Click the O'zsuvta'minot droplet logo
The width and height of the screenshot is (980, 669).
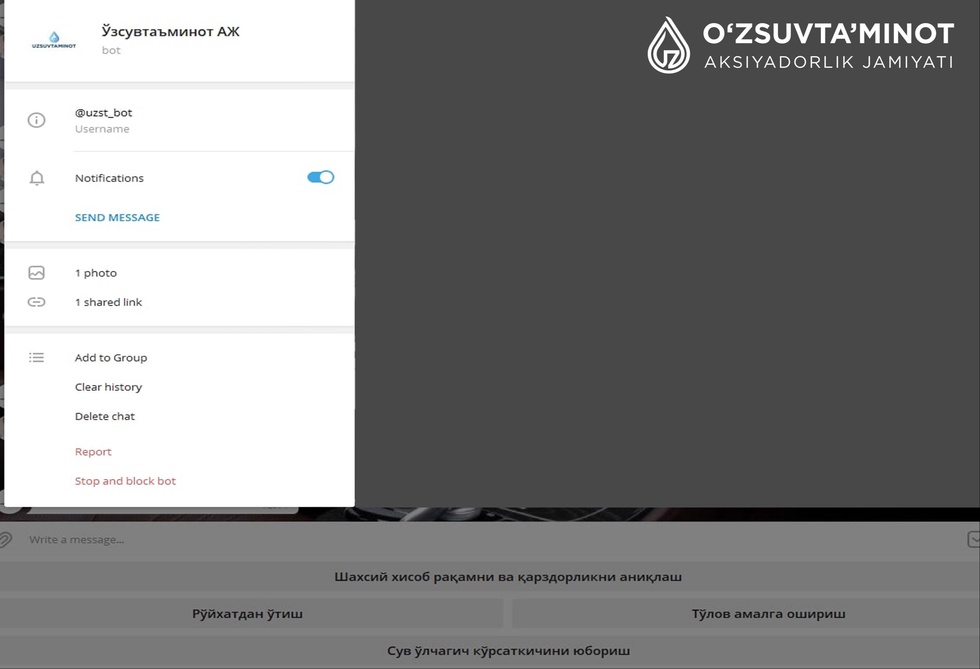(x=668, y=46)
